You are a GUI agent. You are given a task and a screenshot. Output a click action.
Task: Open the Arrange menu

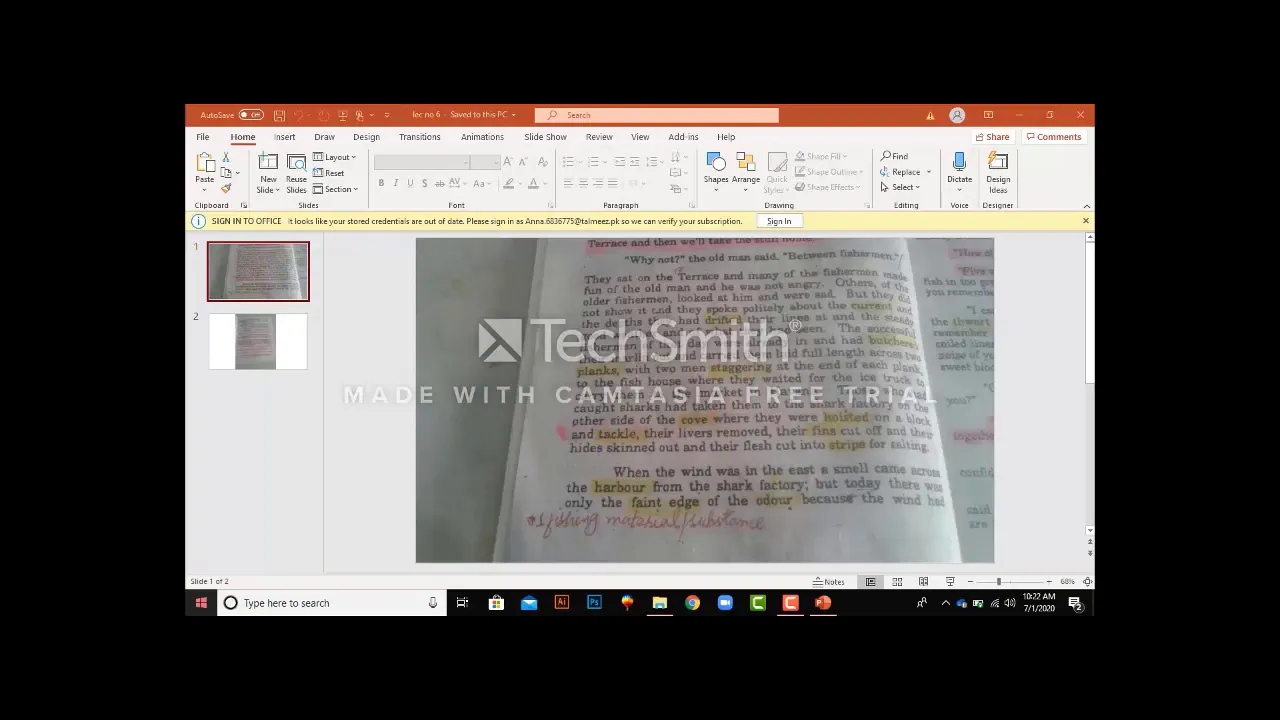pyautogui.click(x=746, y=172)
